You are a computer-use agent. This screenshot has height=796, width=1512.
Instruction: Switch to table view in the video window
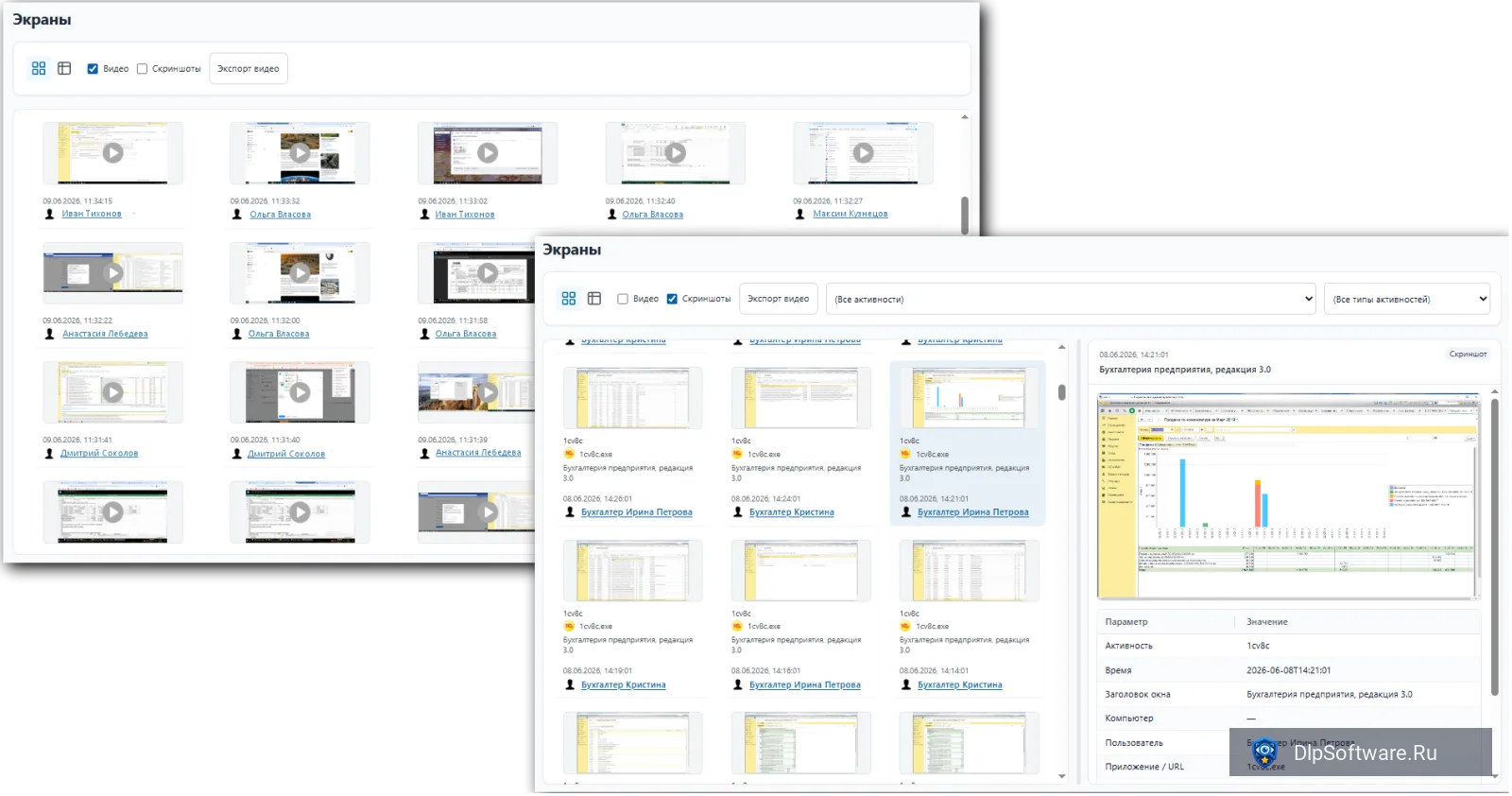pyautogui.click(x=64, y=68)
